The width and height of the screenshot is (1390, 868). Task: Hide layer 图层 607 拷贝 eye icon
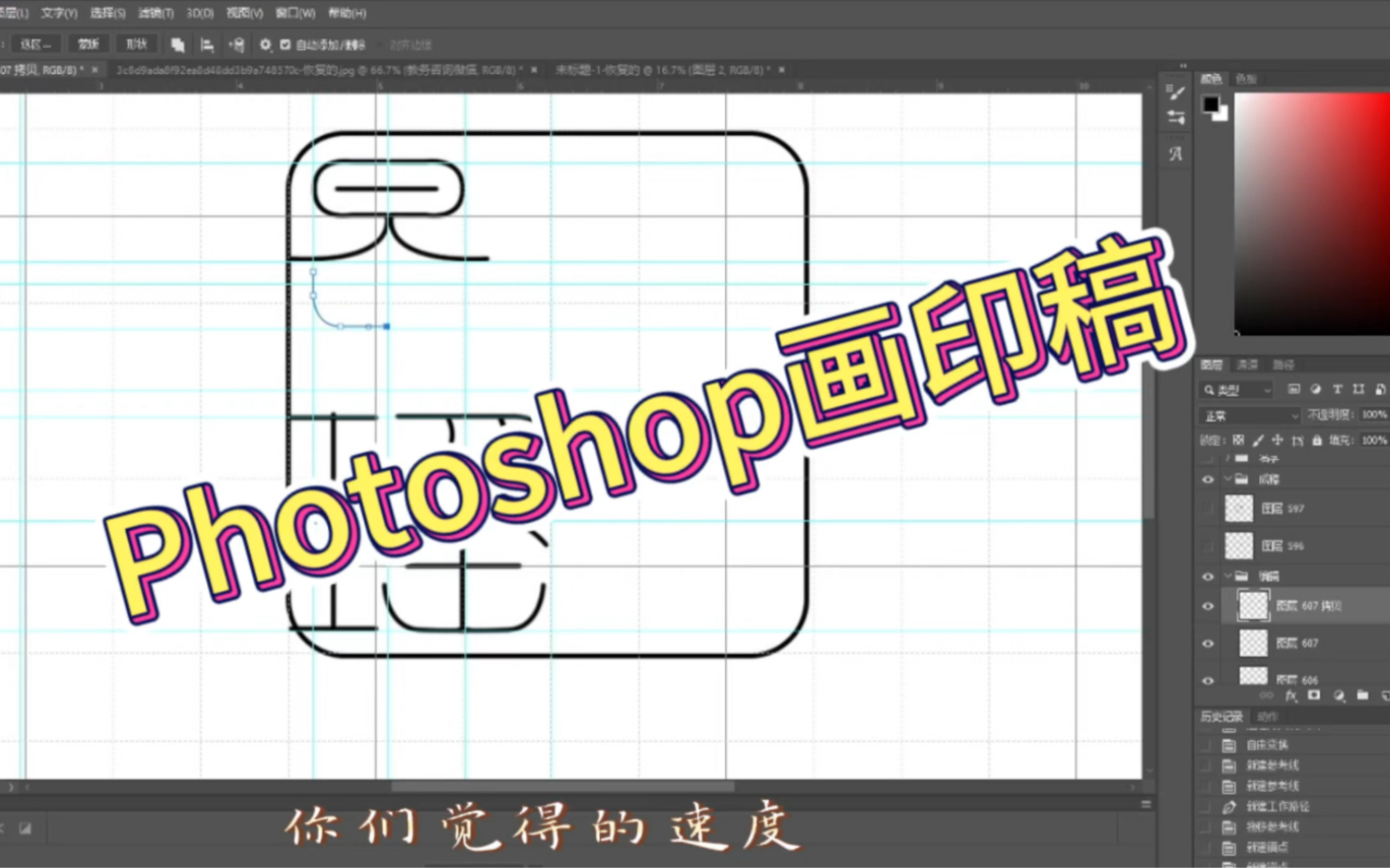[1208, 606]
